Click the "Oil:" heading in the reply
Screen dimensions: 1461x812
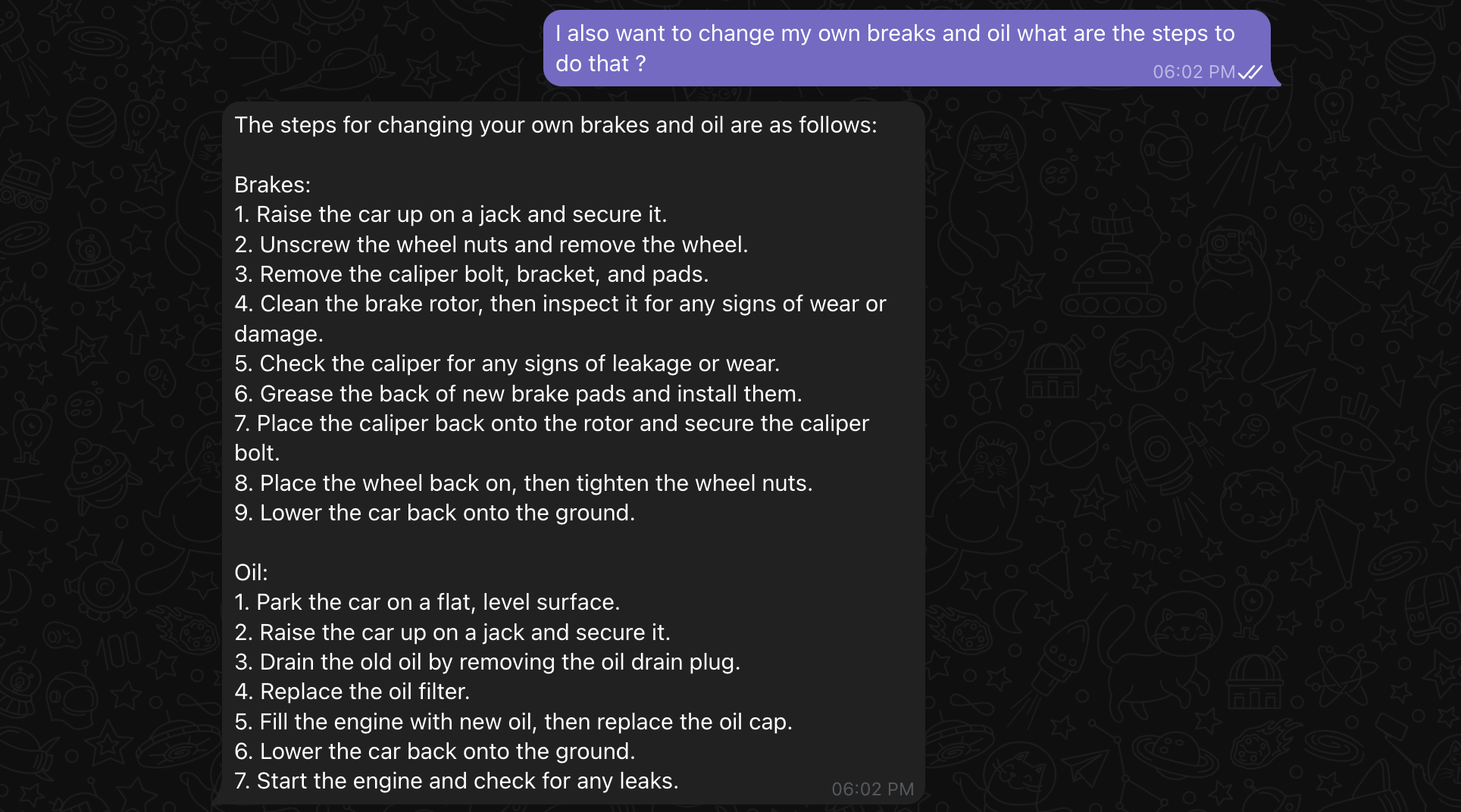point(251,573)
